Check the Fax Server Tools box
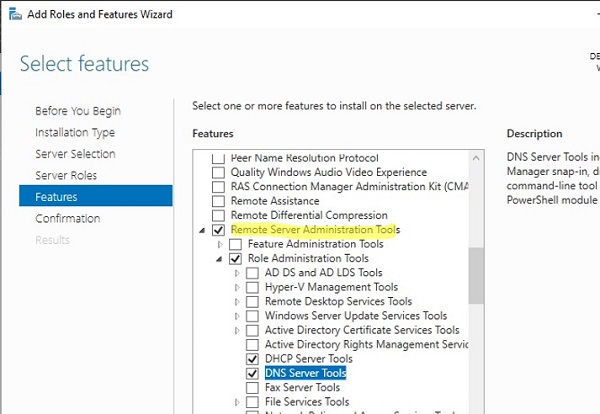 pyautogui.click(x=253, y=387)
